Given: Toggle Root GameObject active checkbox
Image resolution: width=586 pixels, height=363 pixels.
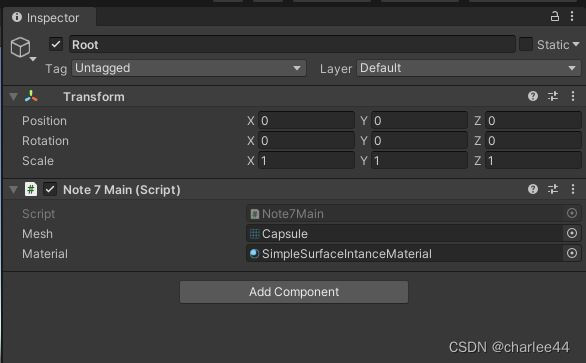Looking at the screenshot, I should [56, 44].
